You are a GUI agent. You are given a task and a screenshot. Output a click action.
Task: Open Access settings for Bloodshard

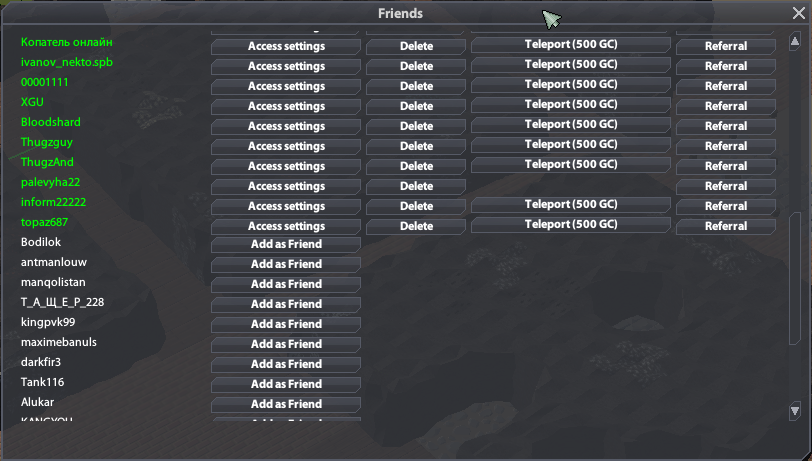(286, 126)
